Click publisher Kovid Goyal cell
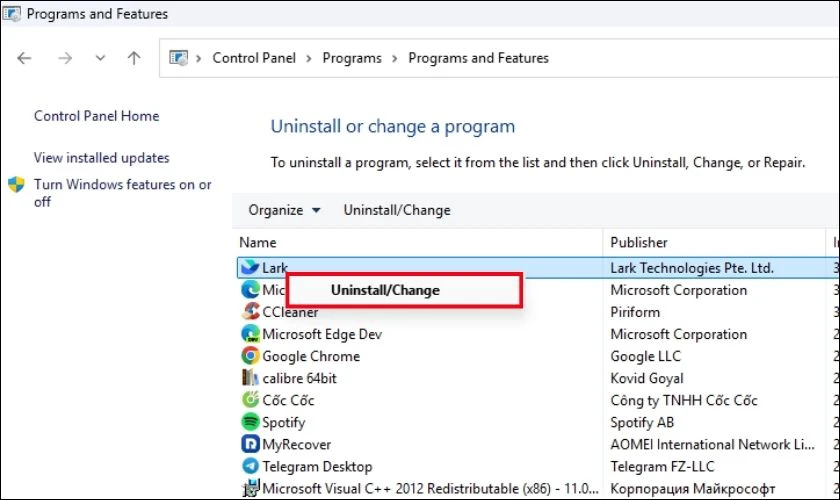The height and width of the screenshot is (500, 840). 647,378
